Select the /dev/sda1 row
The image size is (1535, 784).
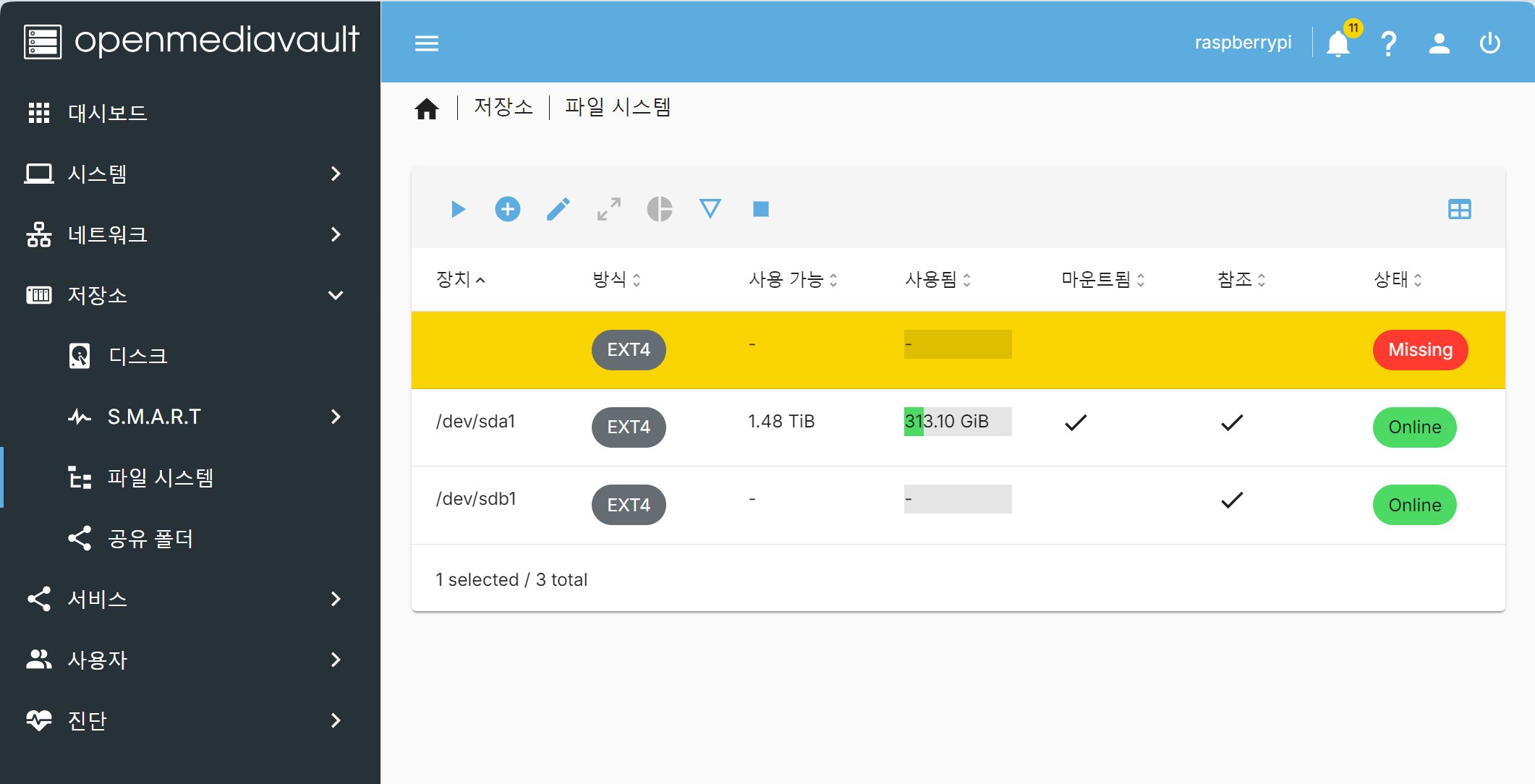476,422
